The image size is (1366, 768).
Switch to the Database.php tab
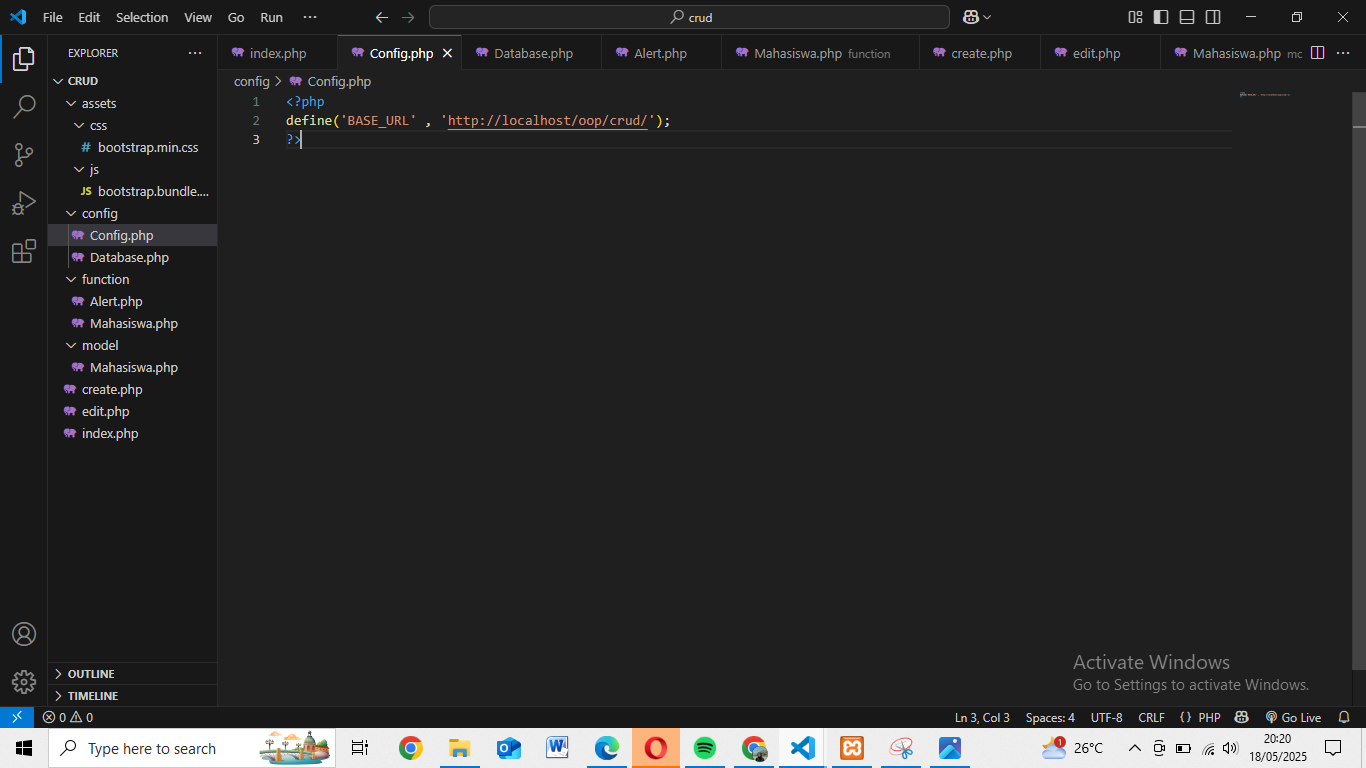coord(531,52)
